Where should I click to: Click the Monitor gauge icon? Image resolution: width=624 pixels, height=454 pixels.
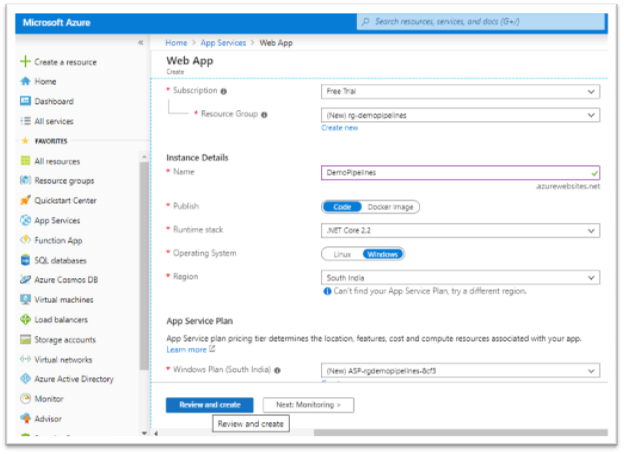pos(25,398)
